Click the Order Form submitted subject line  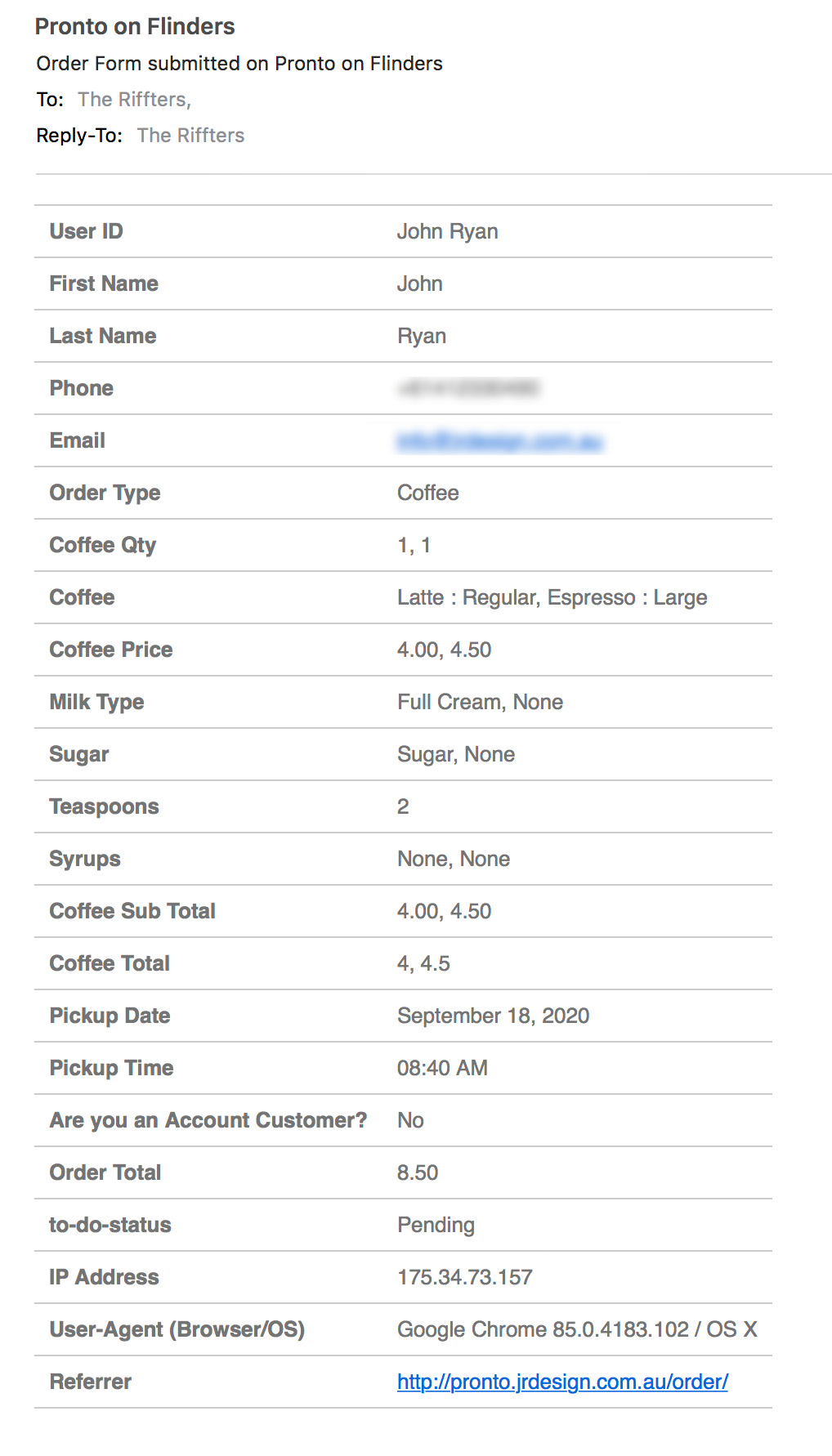point(239,64)
